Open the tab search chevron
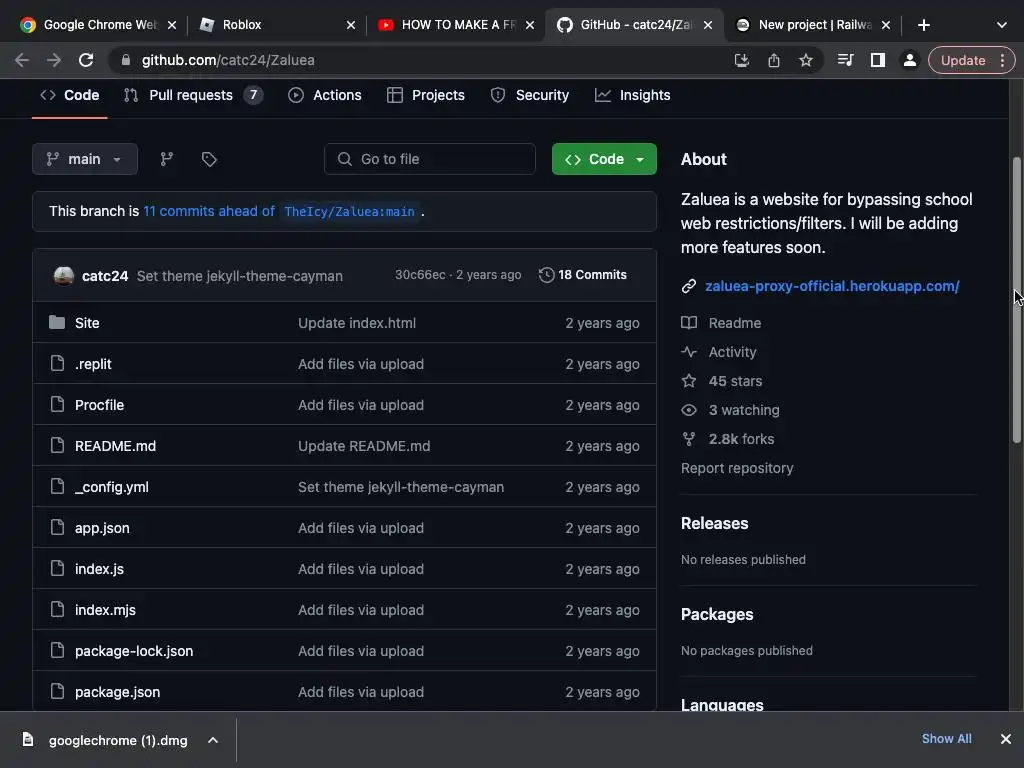This screenshot has width=1024, height=768. pyautogui.click(x=1002, y=25)
